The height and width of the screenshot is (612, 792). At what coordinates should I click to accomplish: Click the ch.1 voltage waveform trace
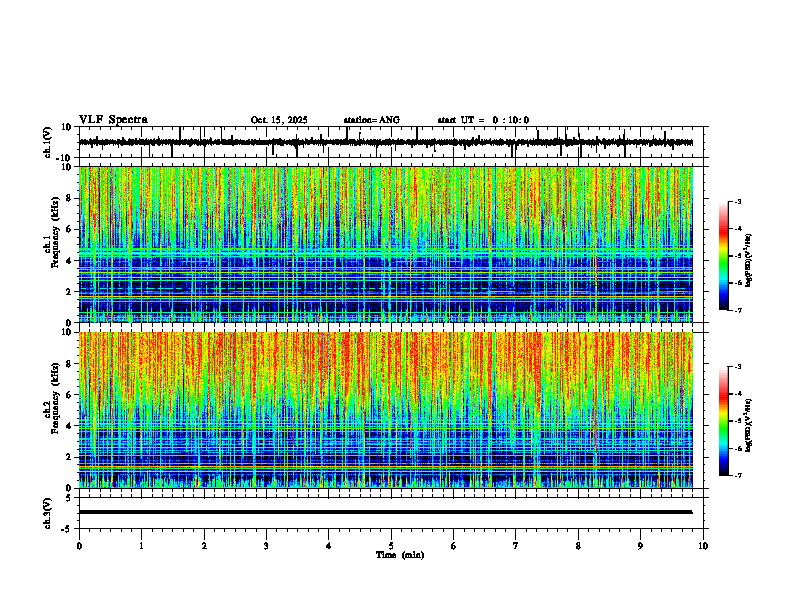point(385,142)
